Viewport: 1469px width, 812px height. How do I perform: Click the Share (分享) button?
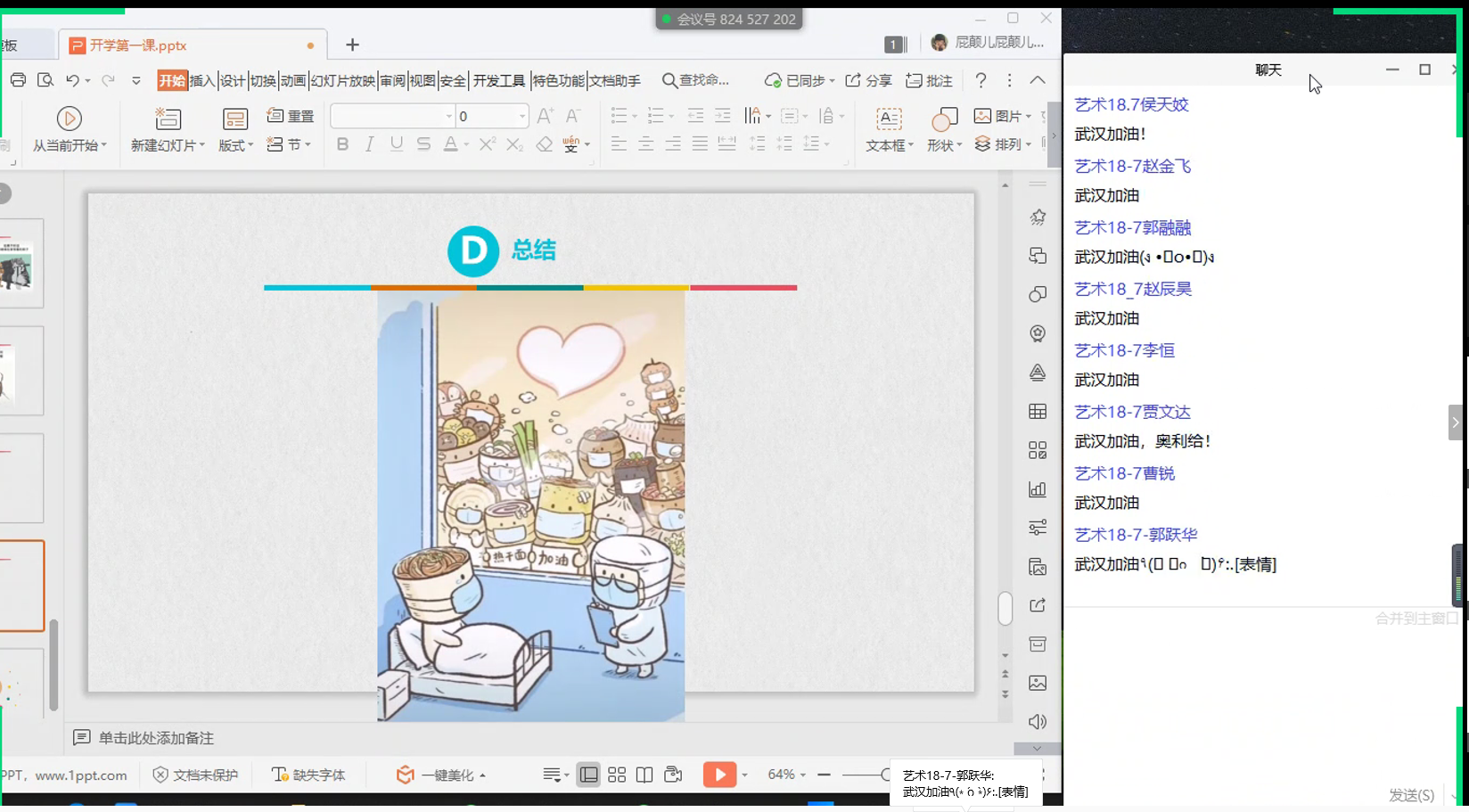(869, 81)
